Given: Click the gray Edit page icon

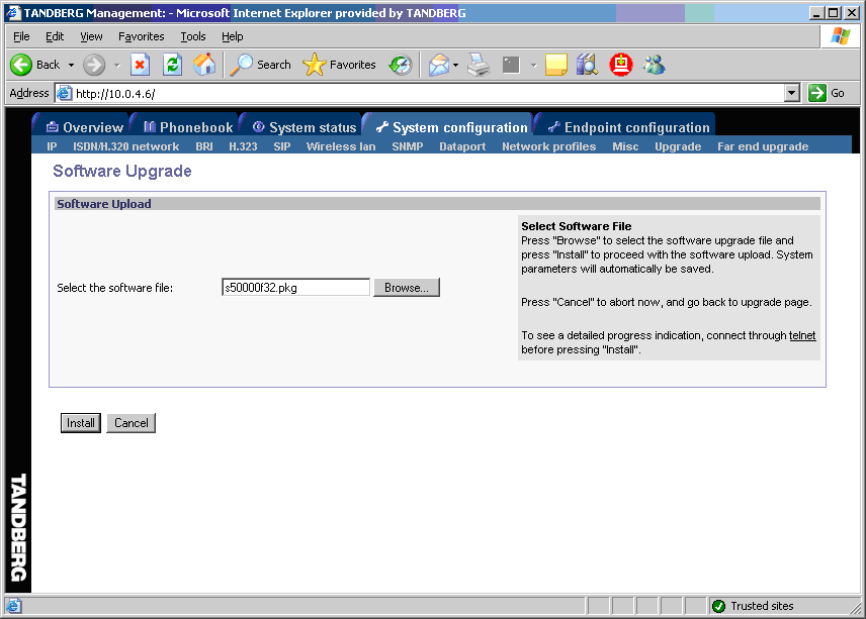Looking at the screenshot, I should 511,65.
